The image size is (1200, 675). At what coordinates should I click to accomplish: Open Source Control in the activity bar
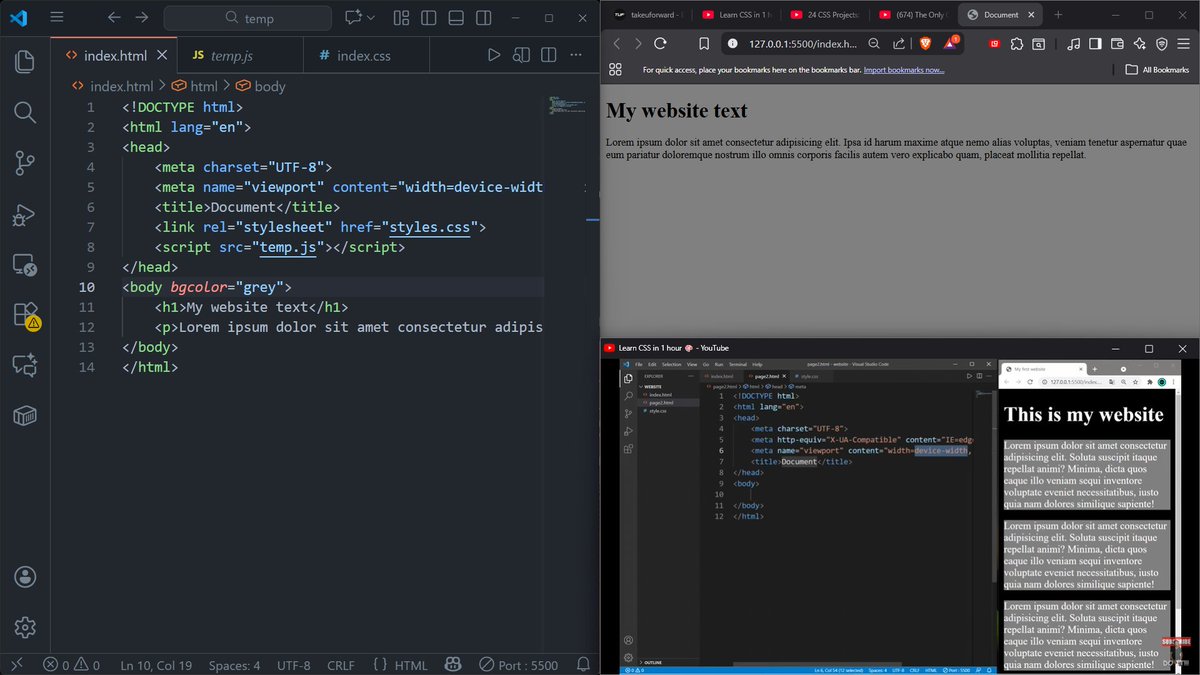(25, 163)
